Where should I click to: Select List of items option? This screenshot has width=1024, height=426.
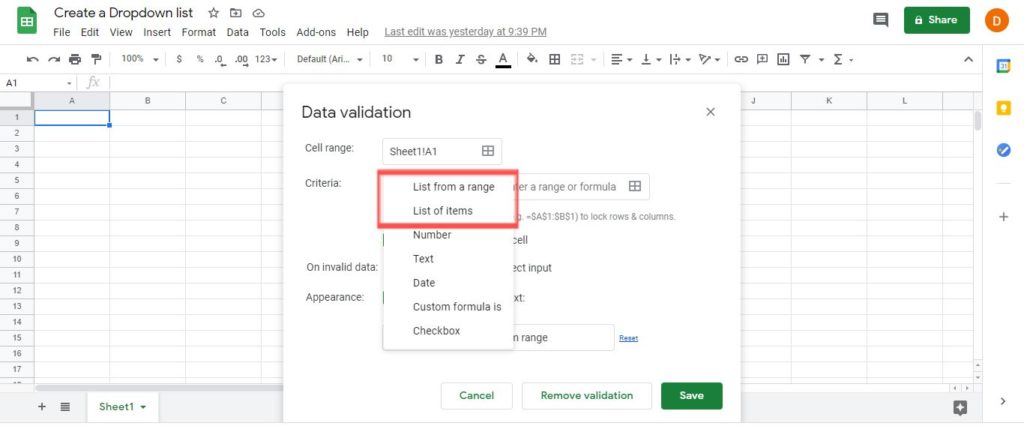pyautogui.click(x=448, y=211)
